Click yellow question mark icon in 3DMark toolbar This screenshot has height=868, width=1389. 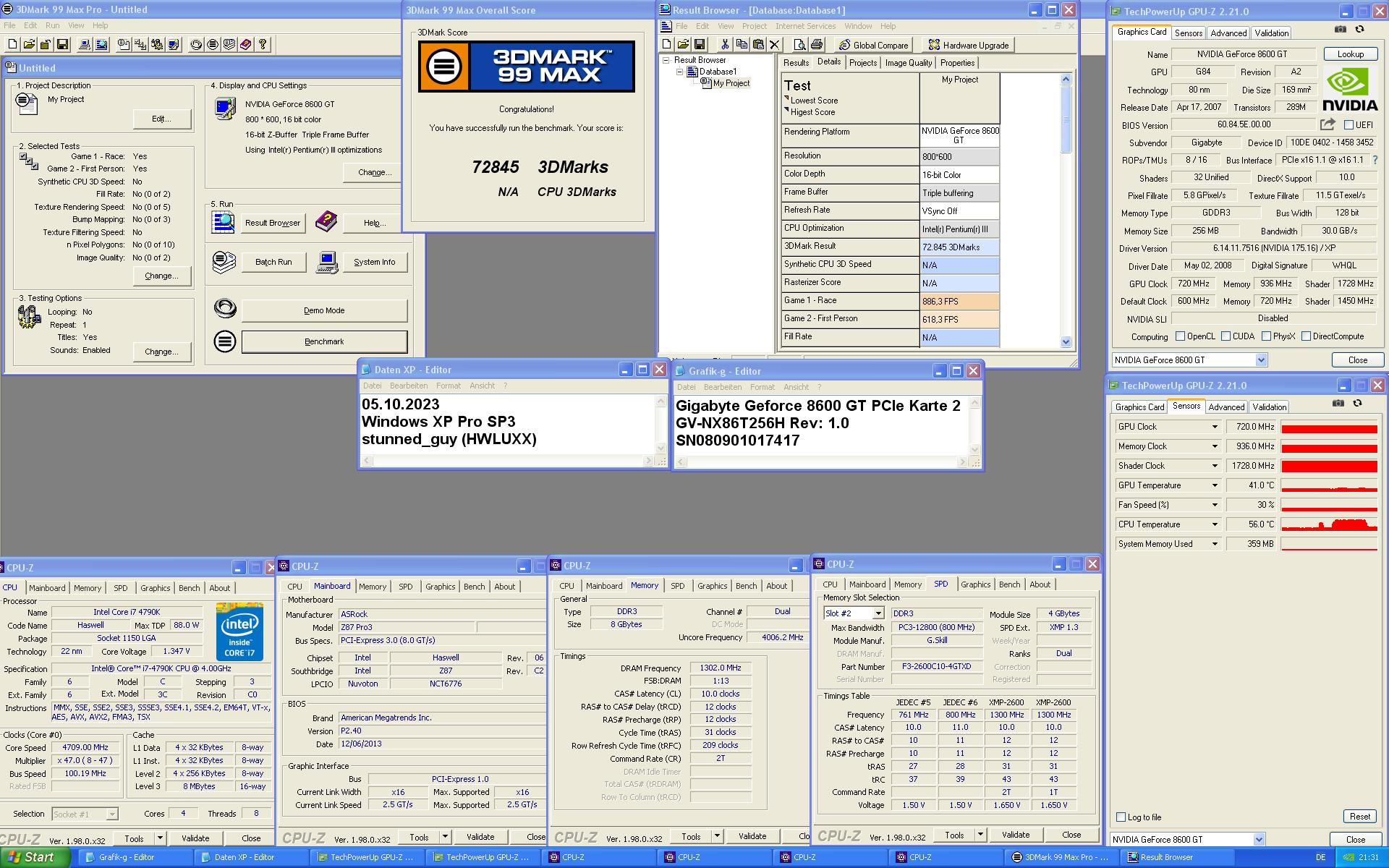point(263,45)
